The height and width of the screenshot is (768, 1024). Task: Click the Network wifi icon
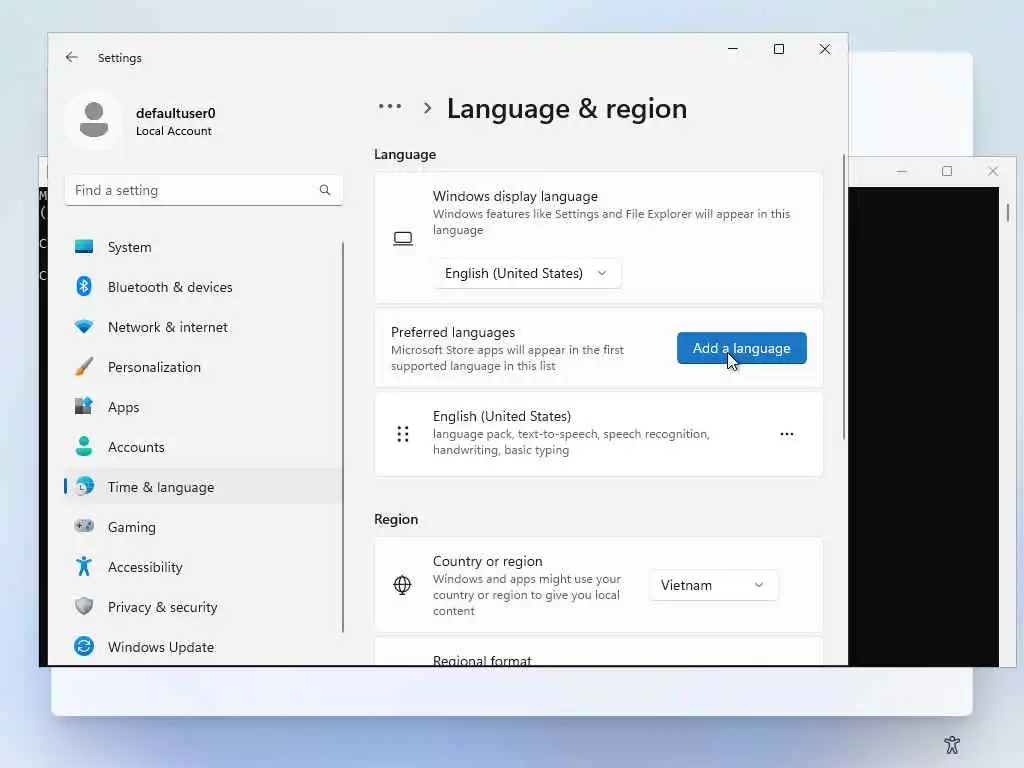[x=84, y=327]
